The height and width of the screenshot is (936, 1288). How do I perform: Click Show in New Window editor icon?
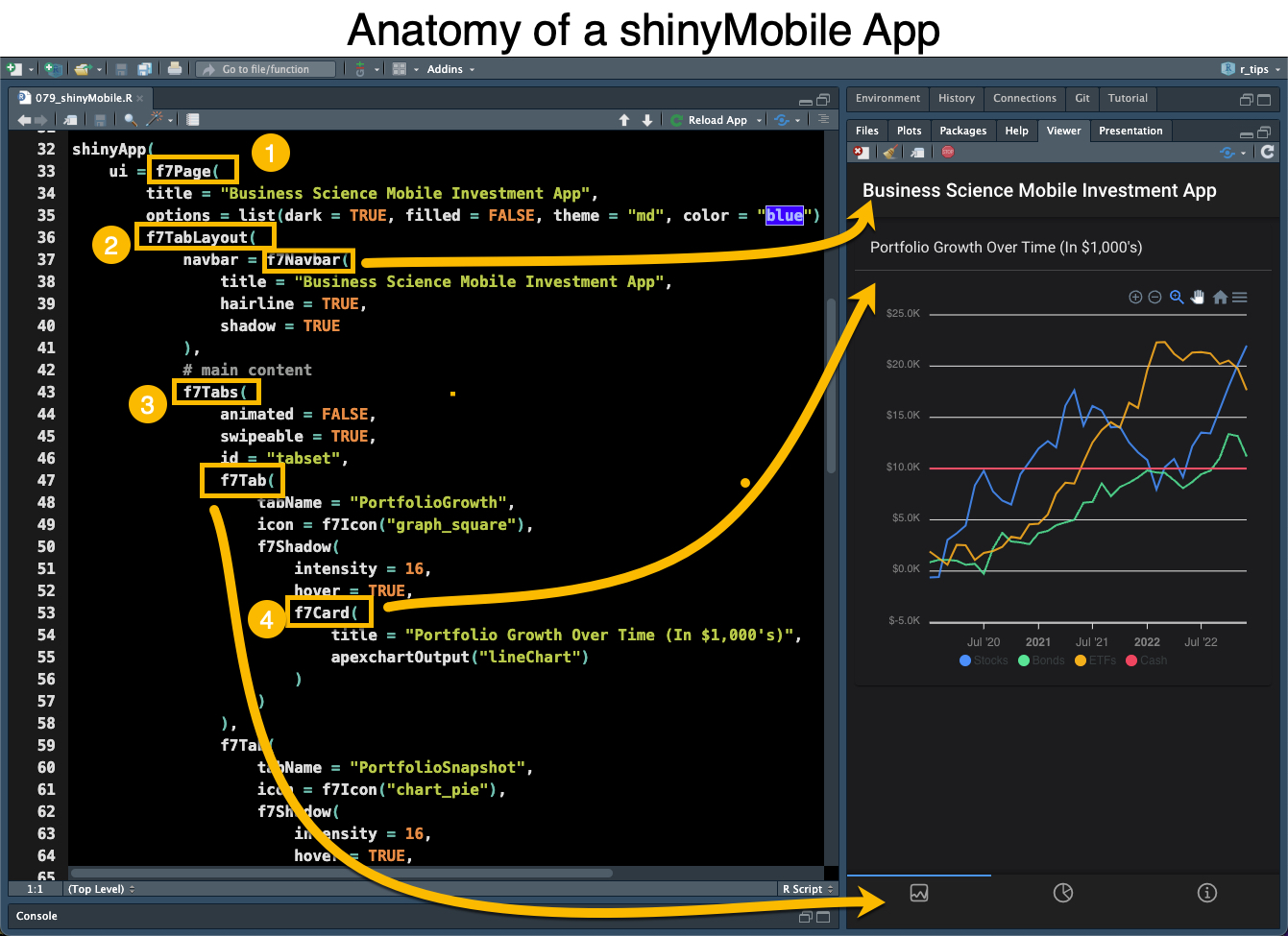point(71,120)
